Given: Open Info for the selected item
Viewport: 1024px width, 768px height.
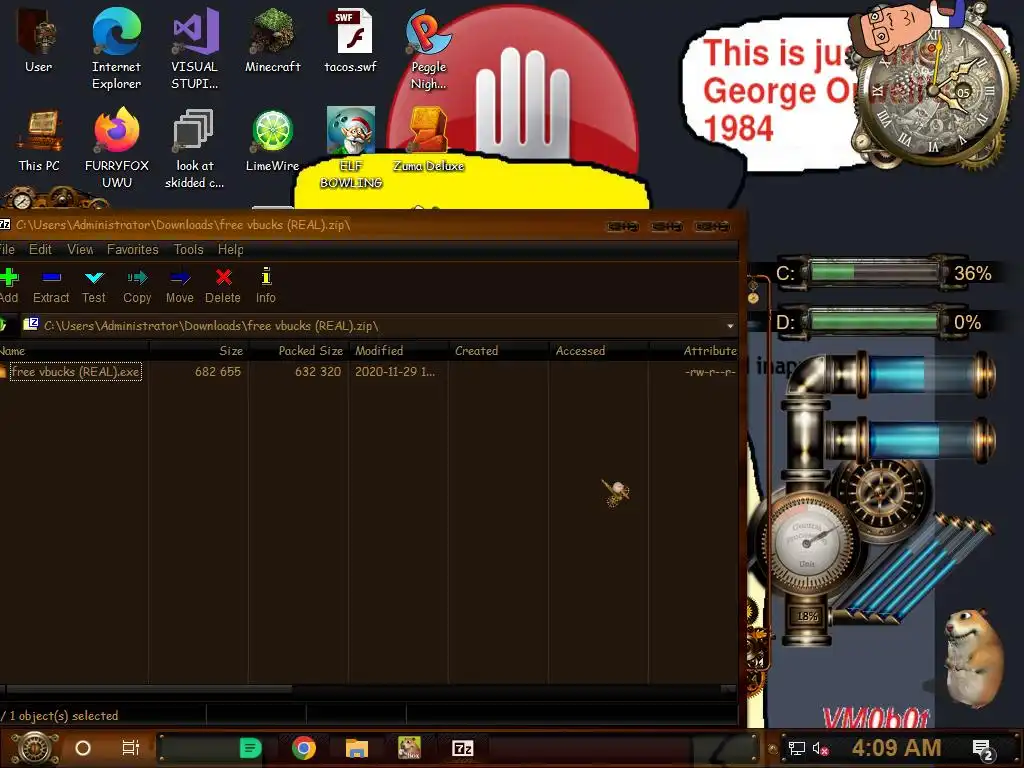Looking at the screenshot, I should click(x=266, y=285).
